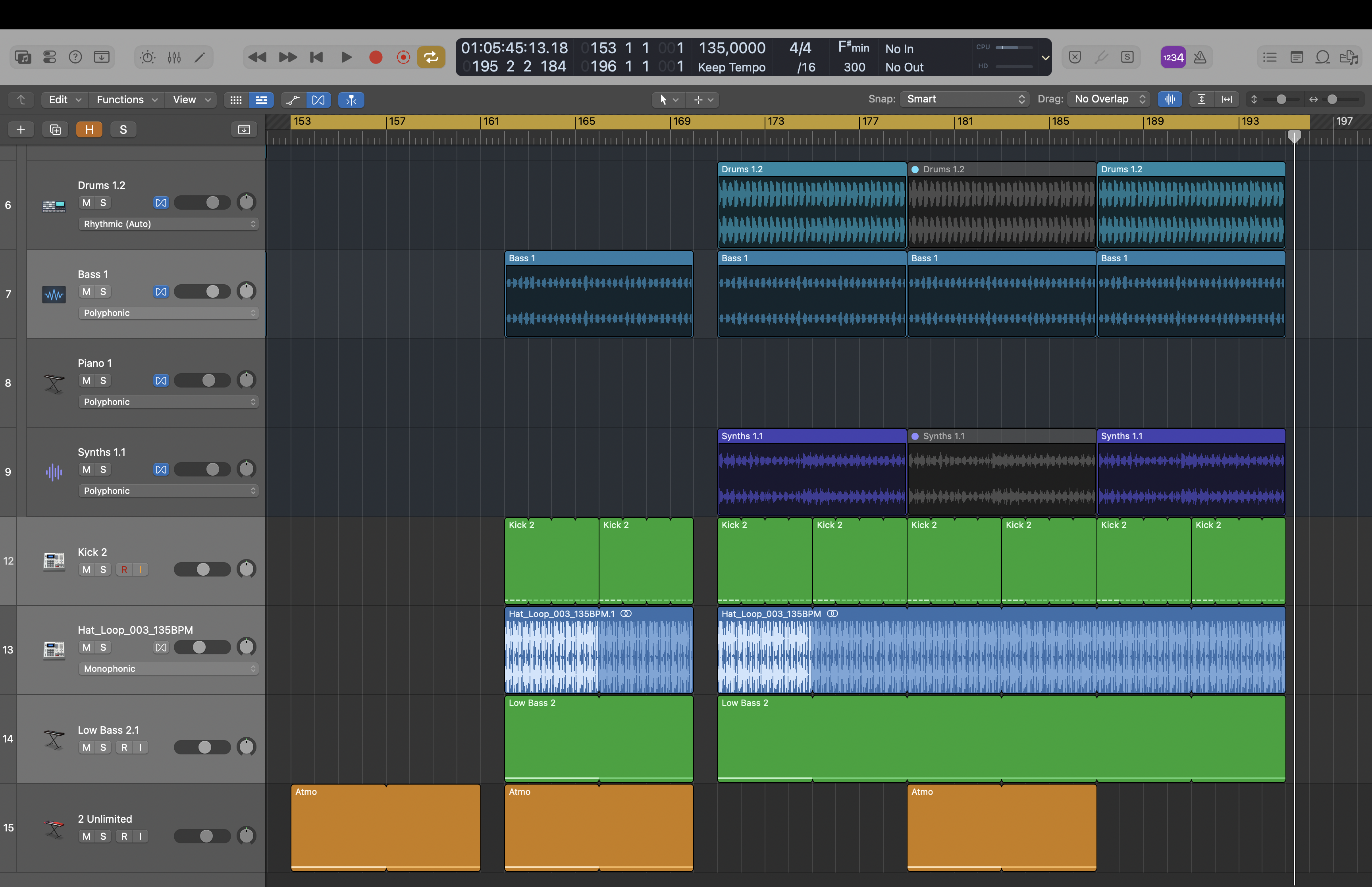The height and width of the screenshot is (887, 1372).
Task: Open Piano 1 Polyphonic flex mode dropdown
Action: click(168, 402)
